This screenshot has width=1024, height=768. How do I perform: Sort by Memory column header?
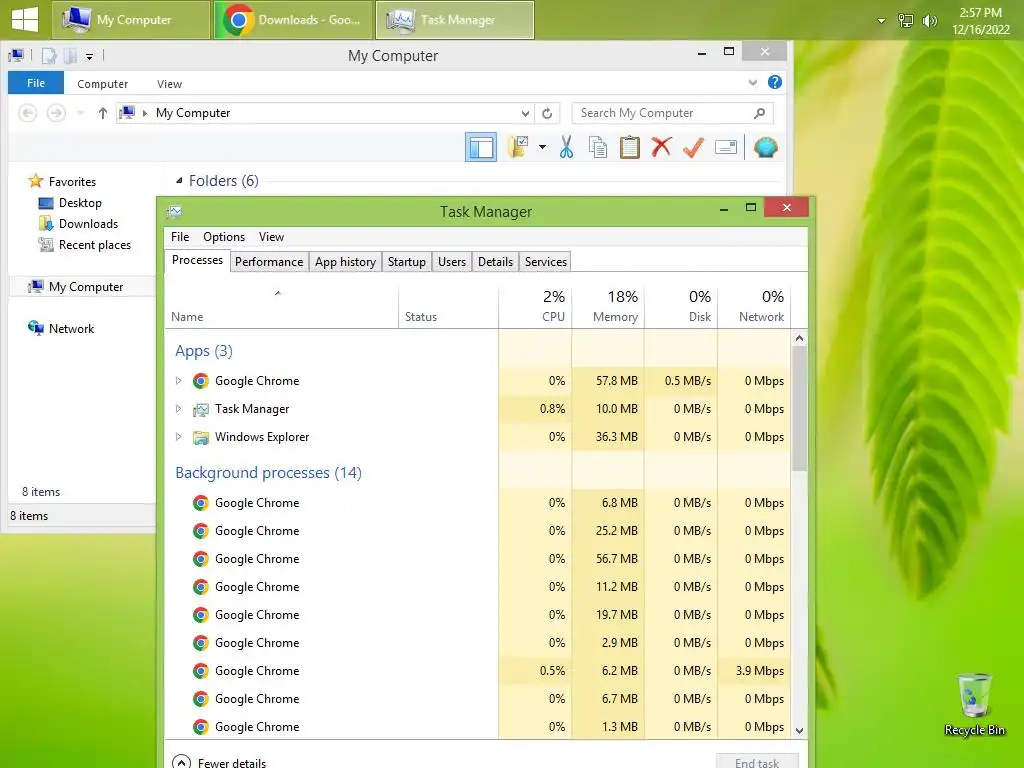pyautogui.click(x=608, y=307)
